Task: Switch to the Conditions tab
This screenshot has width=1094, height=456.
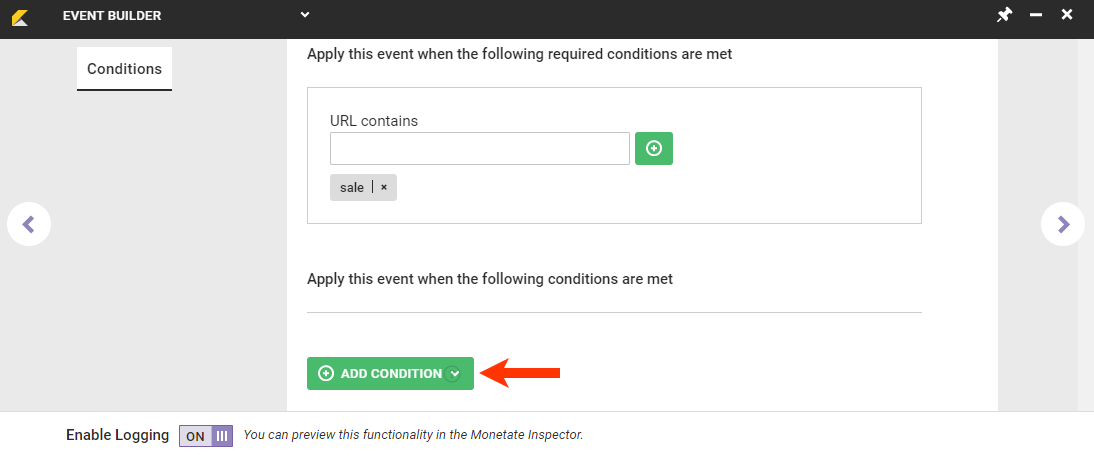Action: point(124,69)
